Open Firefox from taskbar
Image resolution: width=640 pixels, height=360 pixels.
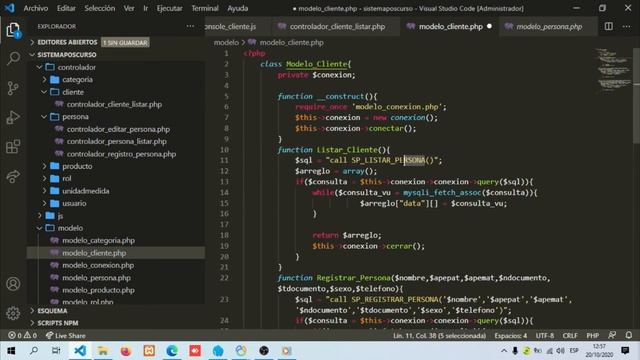point(126,351)
